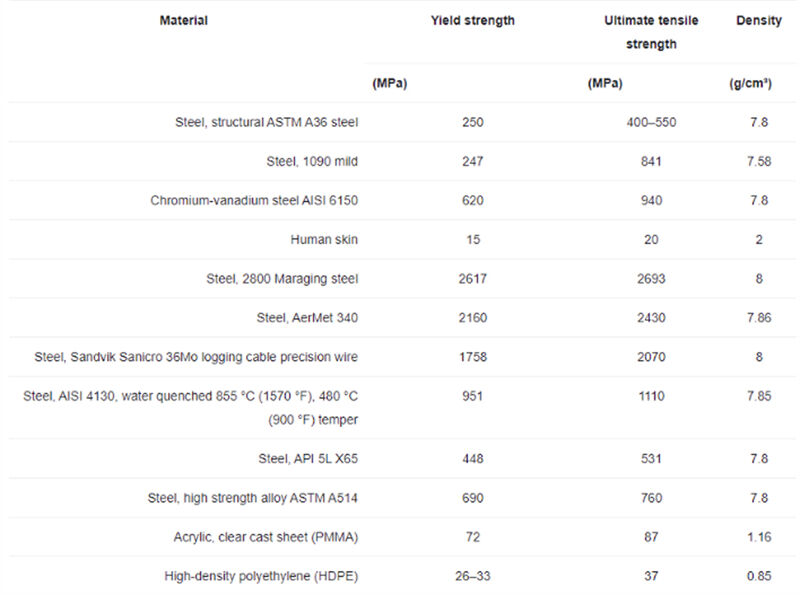The height and width of the screenshot is (595, 800).
Task: Click the 7.58 density value
Action: click(759, 162)
